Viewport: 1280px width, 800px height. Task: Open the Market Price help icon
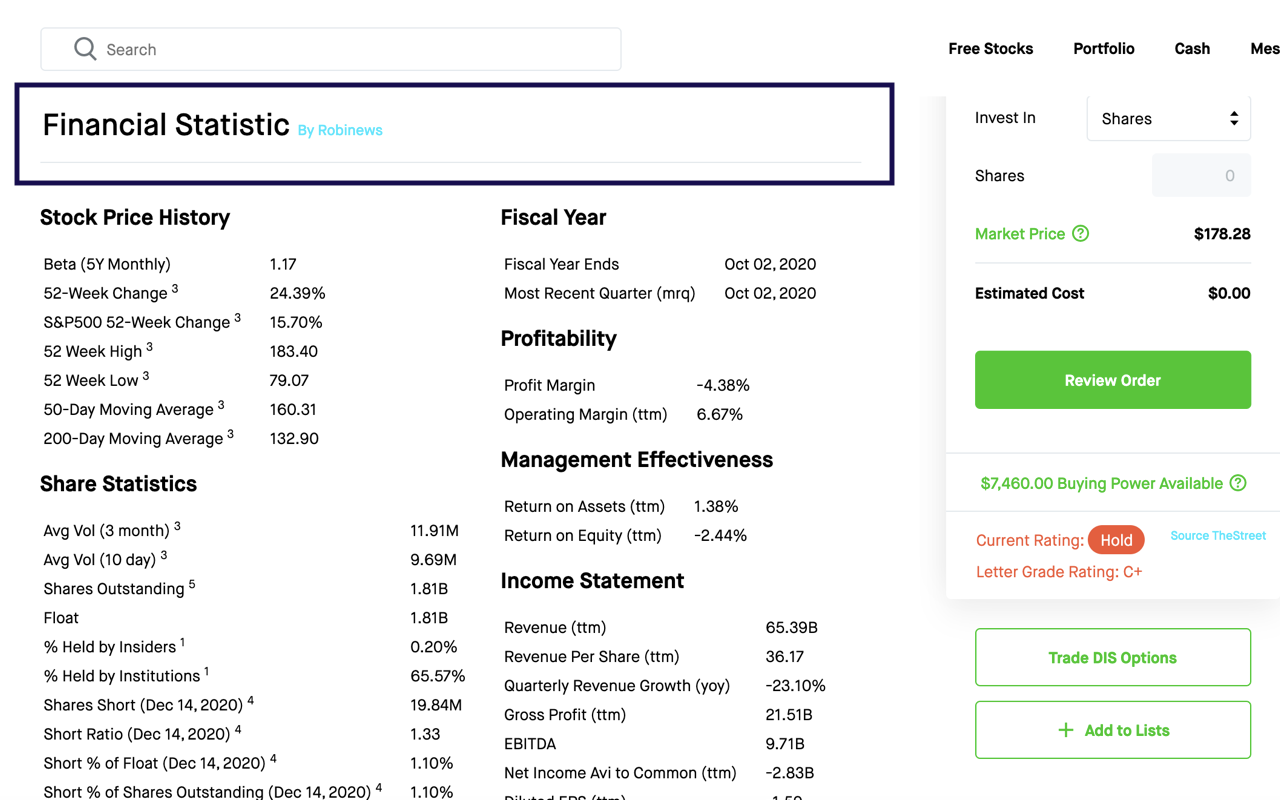pyautogui.click(x=1081, y=233)
